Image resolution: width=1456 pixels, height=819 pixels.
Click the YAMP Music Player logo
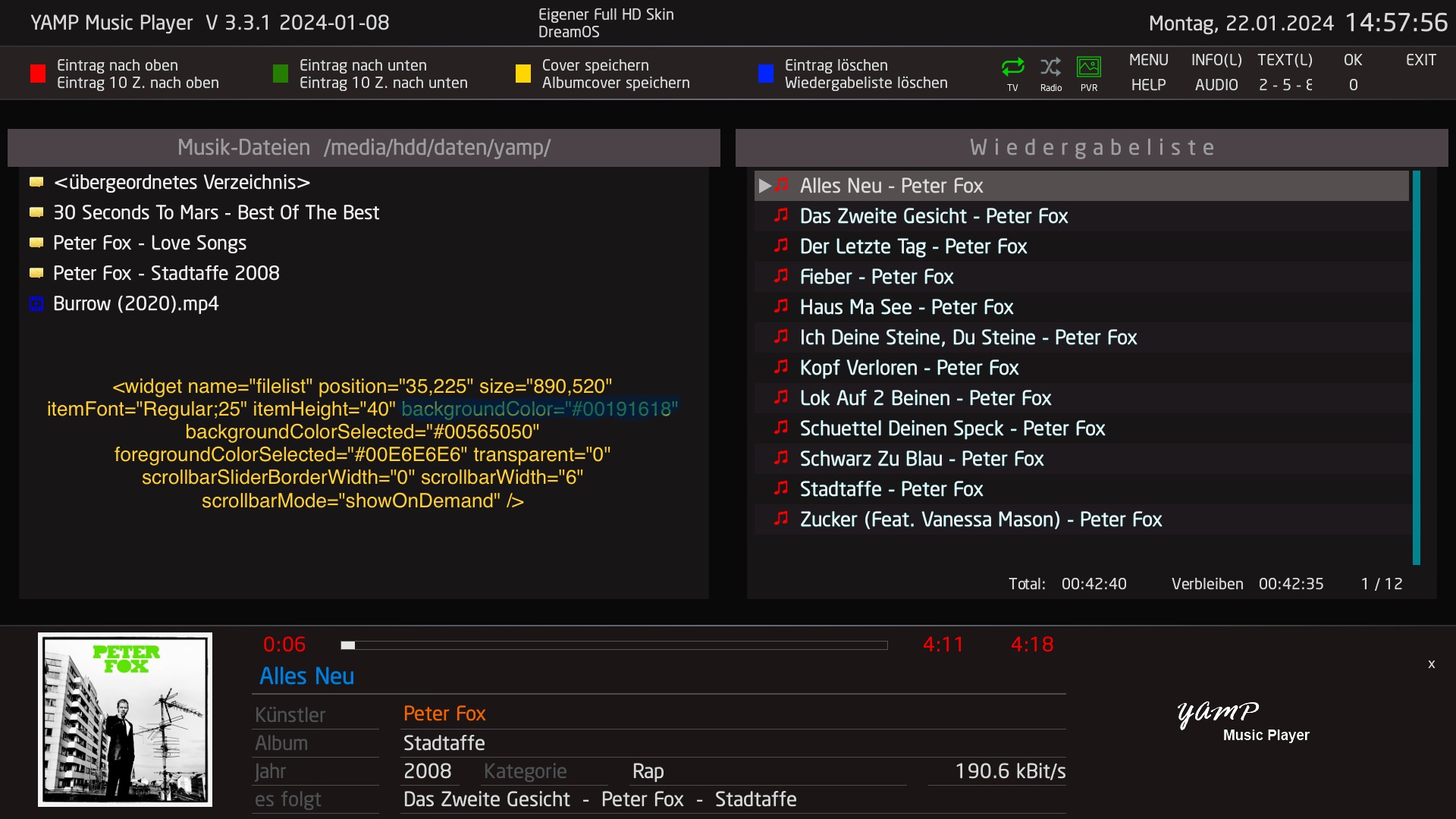tap(1242, 720)
